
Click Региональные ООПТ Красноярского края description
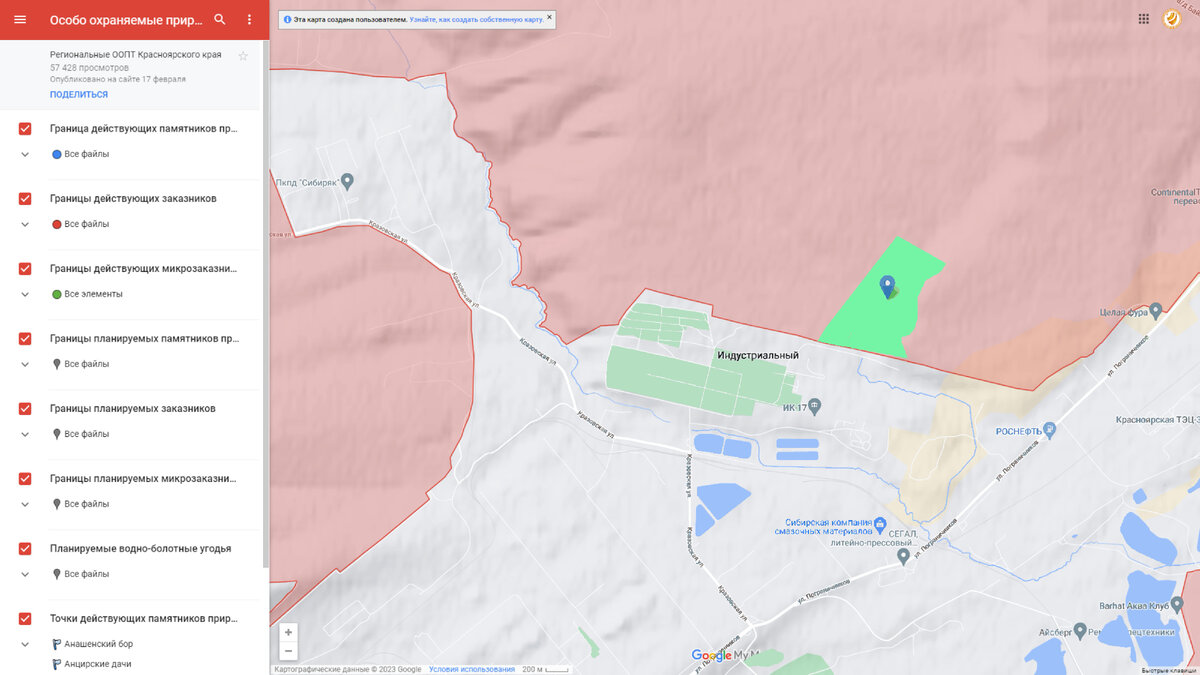pyautogui.click(x=136, y=54)
